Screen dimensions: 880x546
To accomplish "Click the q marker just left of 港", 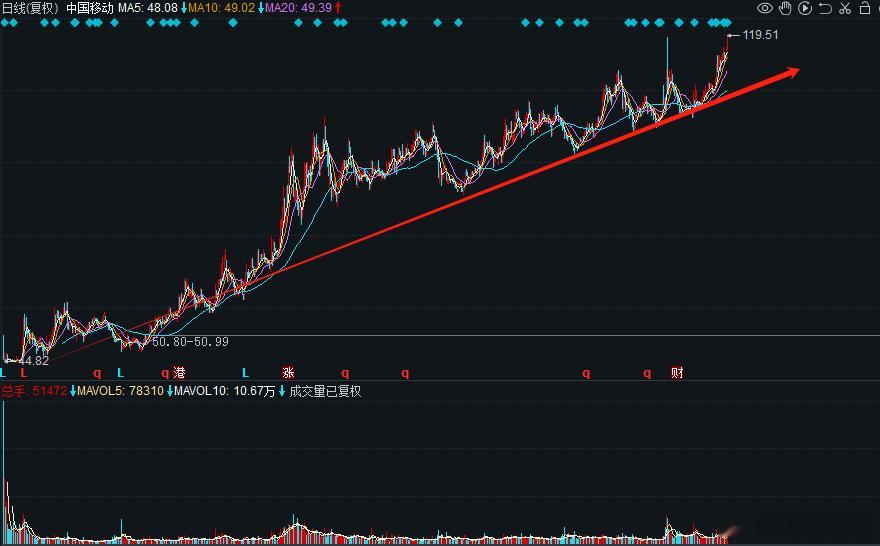I will tap(165, 373).
